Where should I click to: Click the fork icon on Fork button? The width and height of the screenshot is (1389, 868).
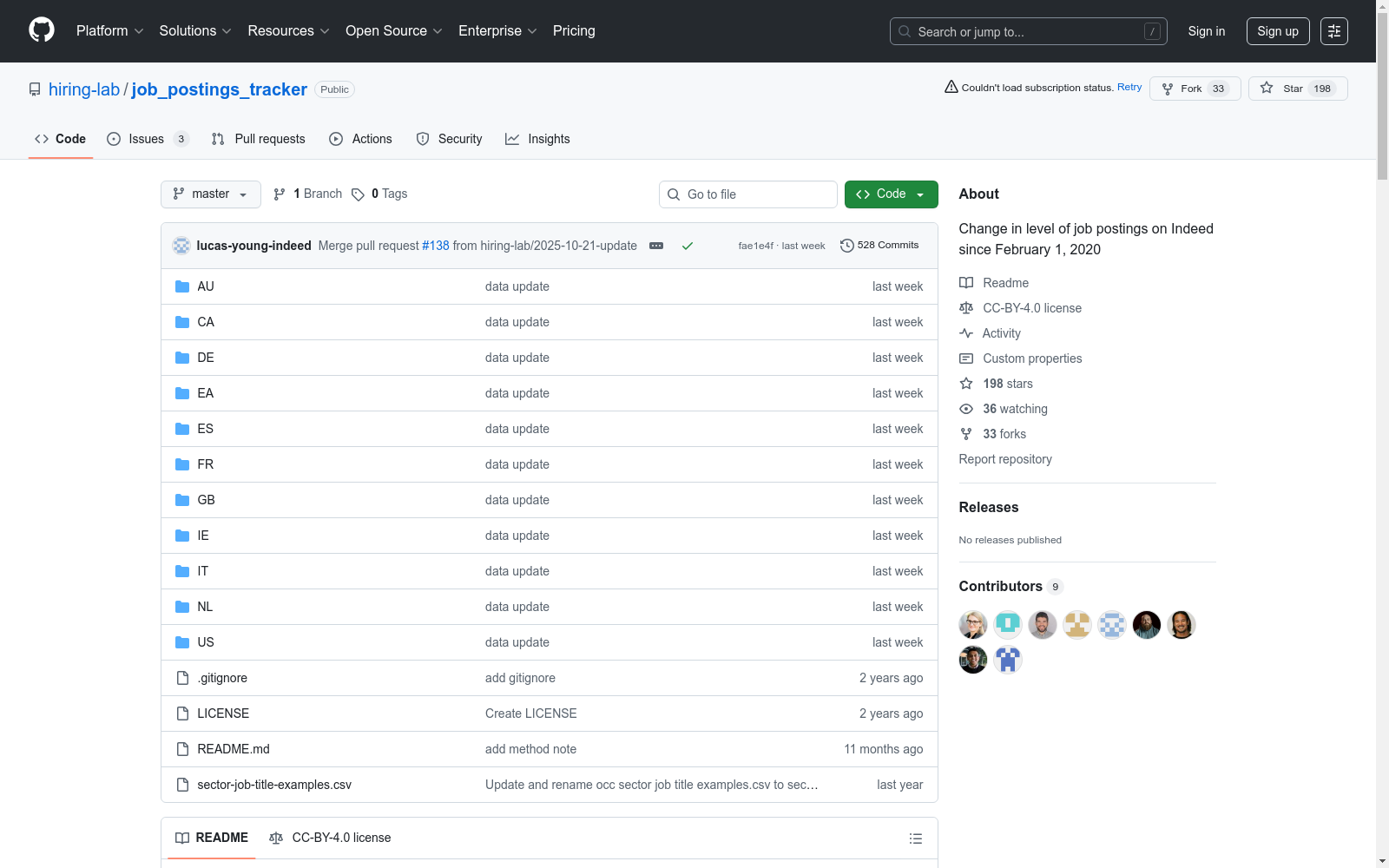(x=1168, y=89)
